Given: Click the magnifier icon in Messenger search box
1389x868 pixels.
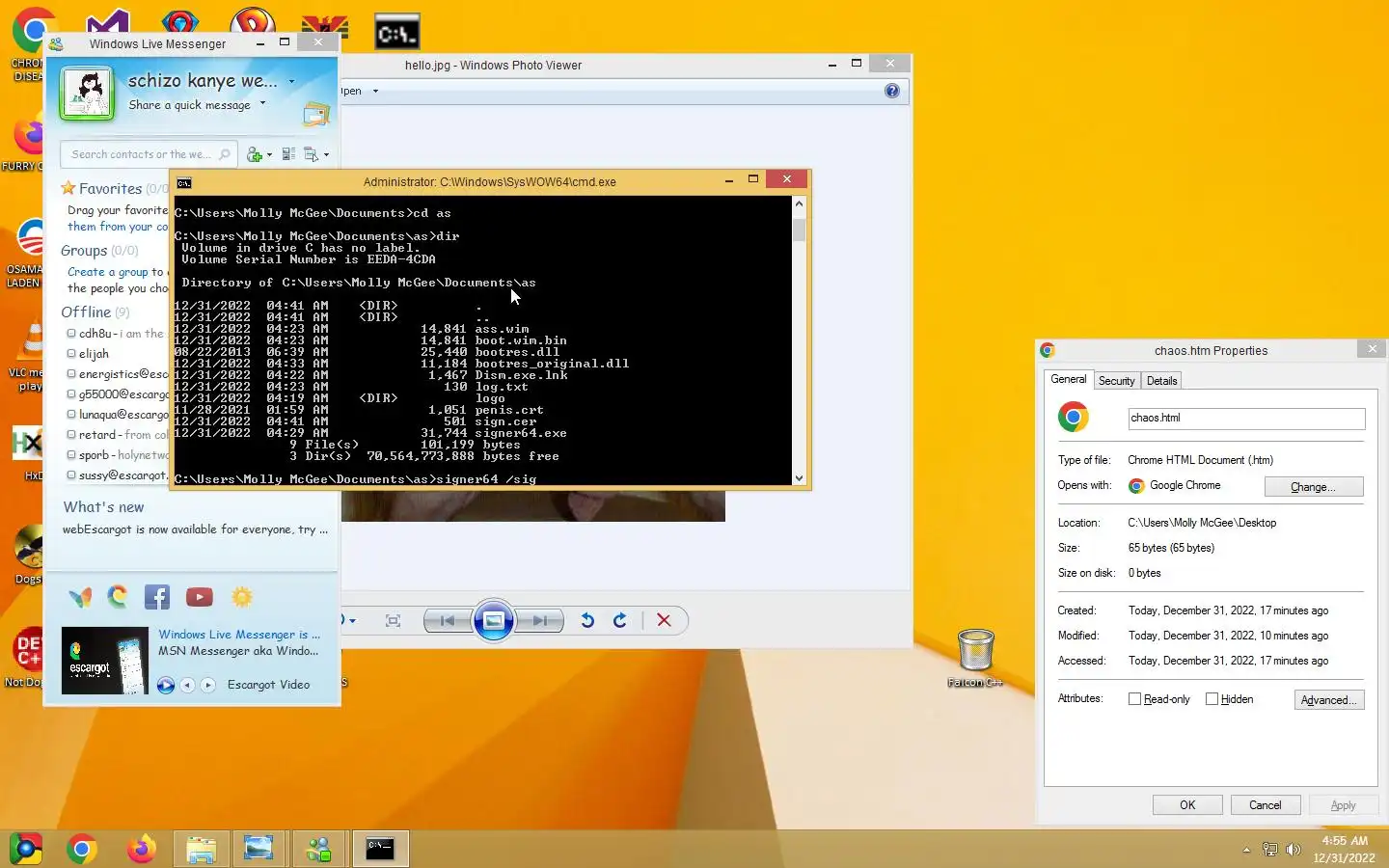Looking at the screenshot, I should (x=224, y=154).
